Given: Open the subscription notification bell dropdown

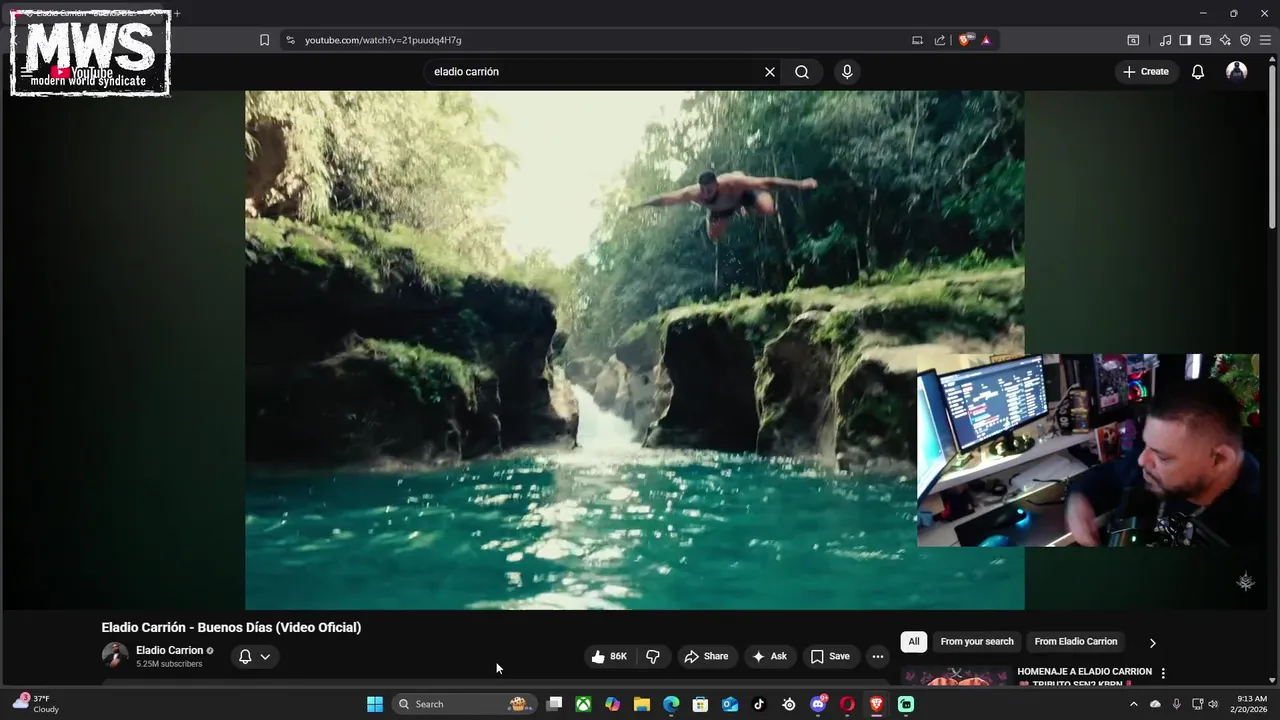Looking at the screenshot, I should tap(254, 657).
